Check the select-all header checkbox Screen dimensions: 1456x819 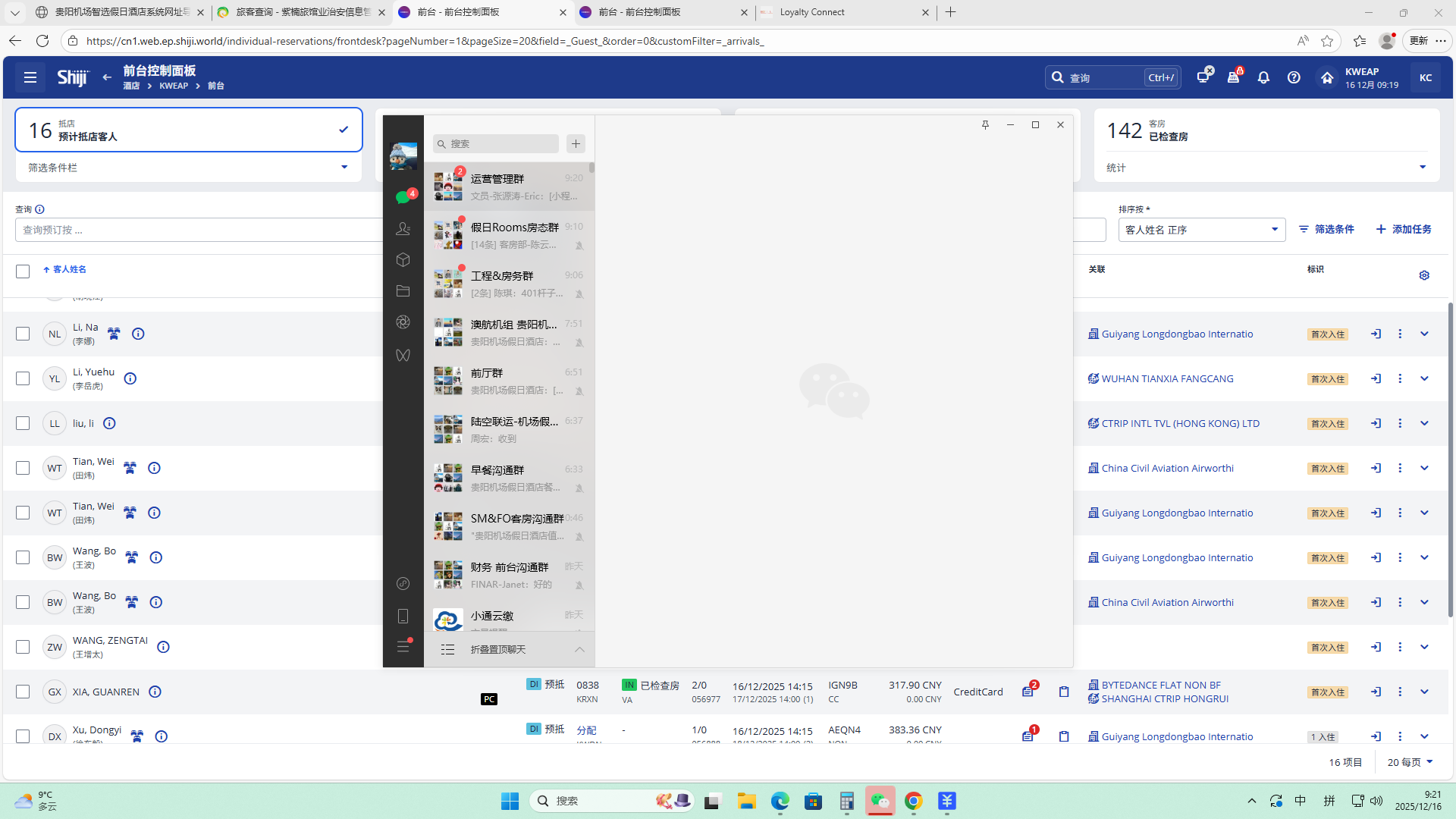pyautogui.click(x=23, y=271)
